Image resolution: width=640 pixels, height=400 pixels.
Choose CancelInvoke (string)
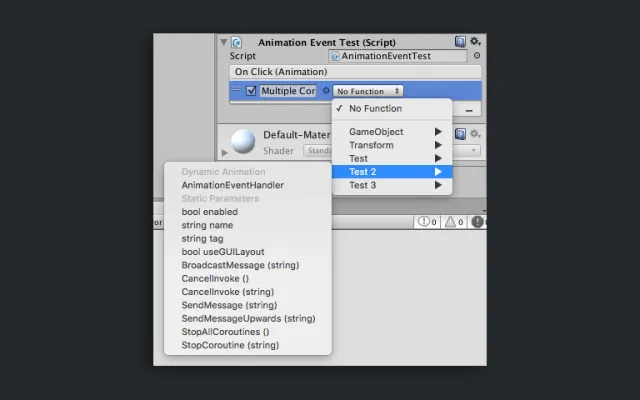[248, 292]
